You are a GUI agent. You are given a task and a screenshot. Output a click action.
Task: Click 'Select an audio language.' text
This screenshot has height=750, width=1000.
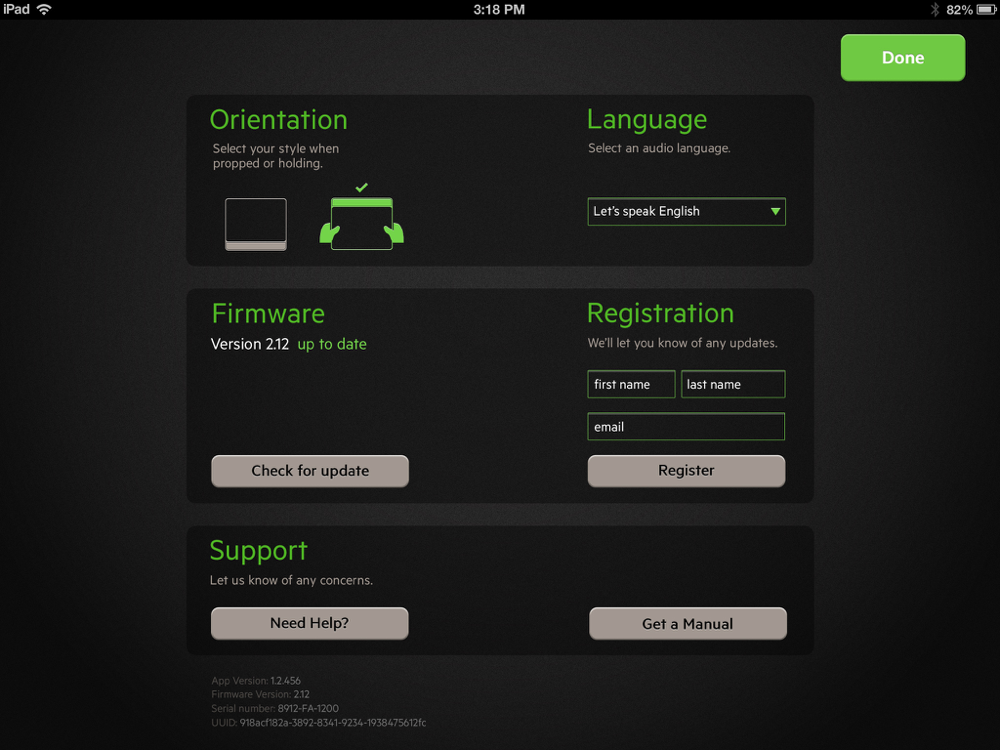pyautogui.click(x=659, y=148)
